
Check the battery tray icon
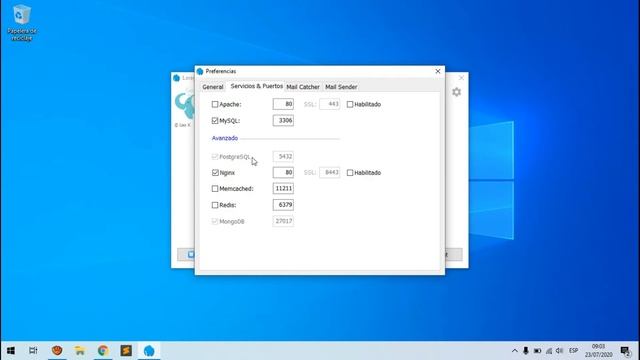(x=538, y=351)
